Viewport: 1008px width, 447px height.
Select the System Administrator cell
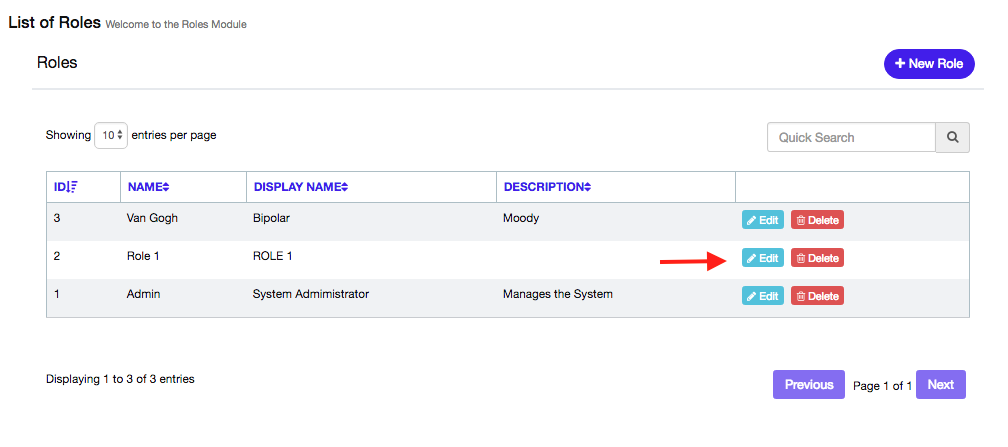point(311,294)
